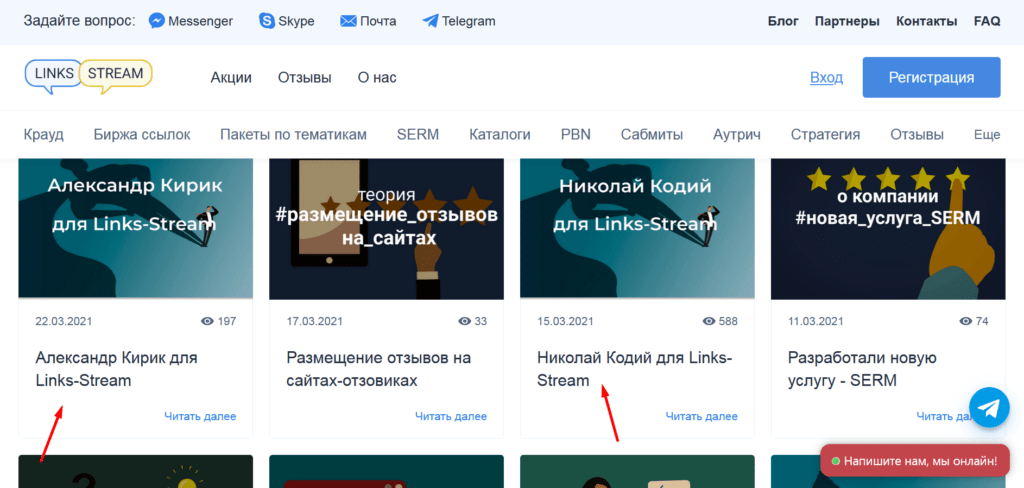Screen dimensions: 1024x488
Task: Open Отзывы in the header menu
Action: click(x=305, y=78)
